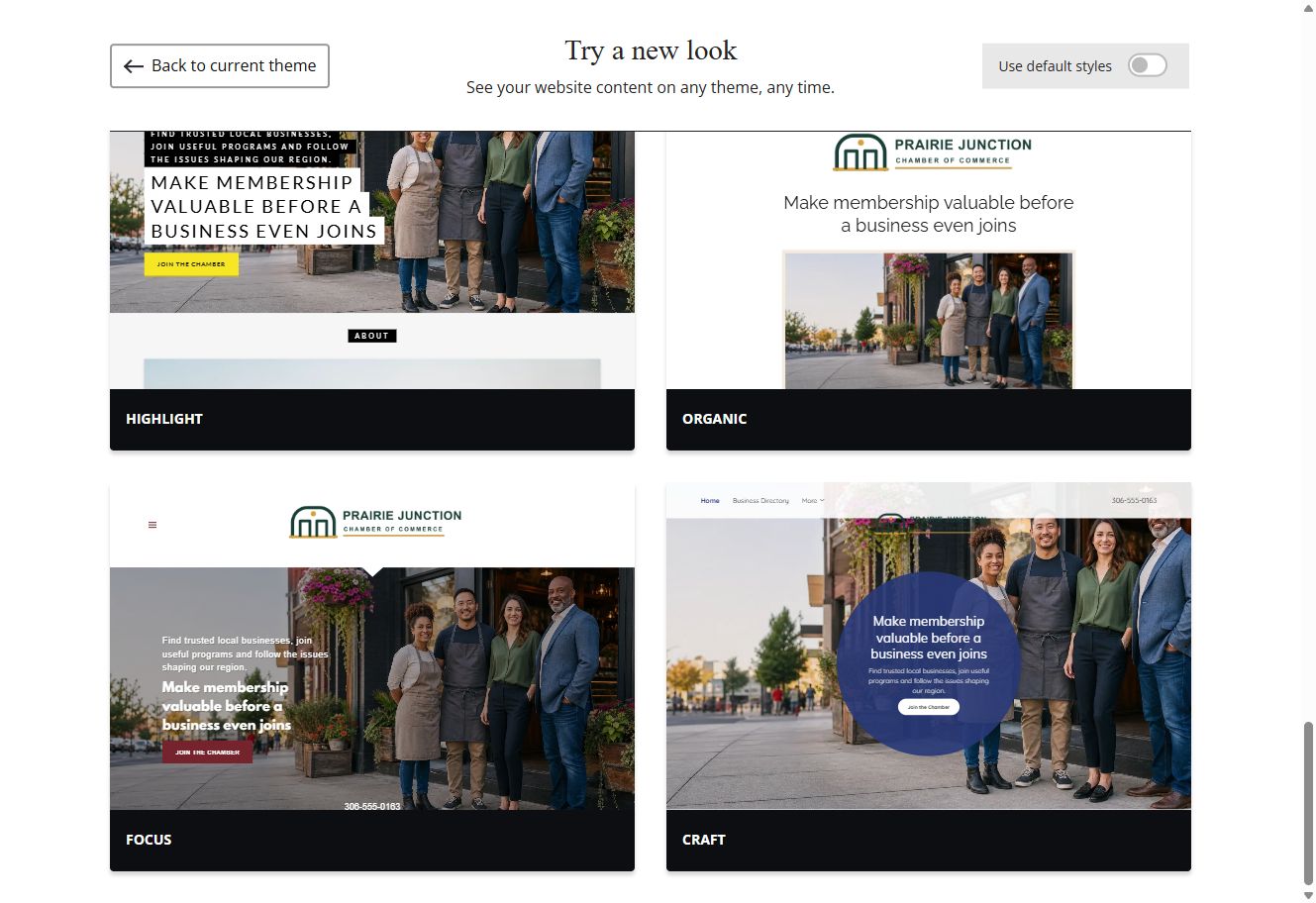Click the Prairie Junction logo in Organic preview
Viewport: 1316px width, 903px height.
pyautogui.click(x=933, y=152)
